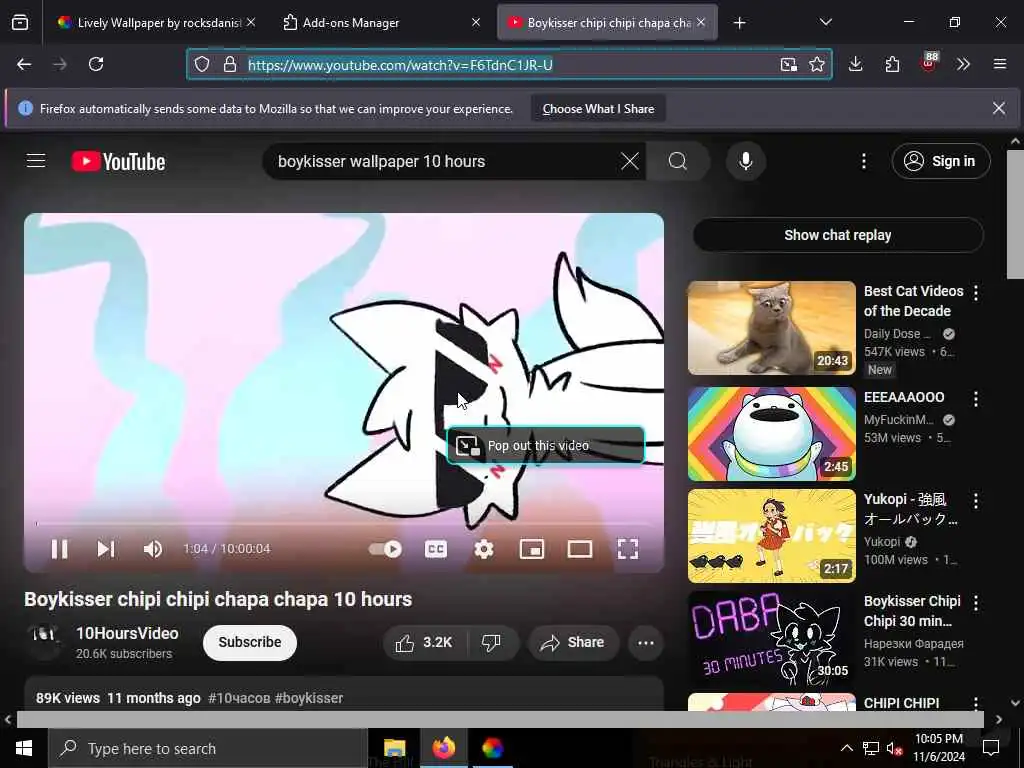The image size is (1024, 768).
Task: Click the Sign in button
Action: click(940, 161)
